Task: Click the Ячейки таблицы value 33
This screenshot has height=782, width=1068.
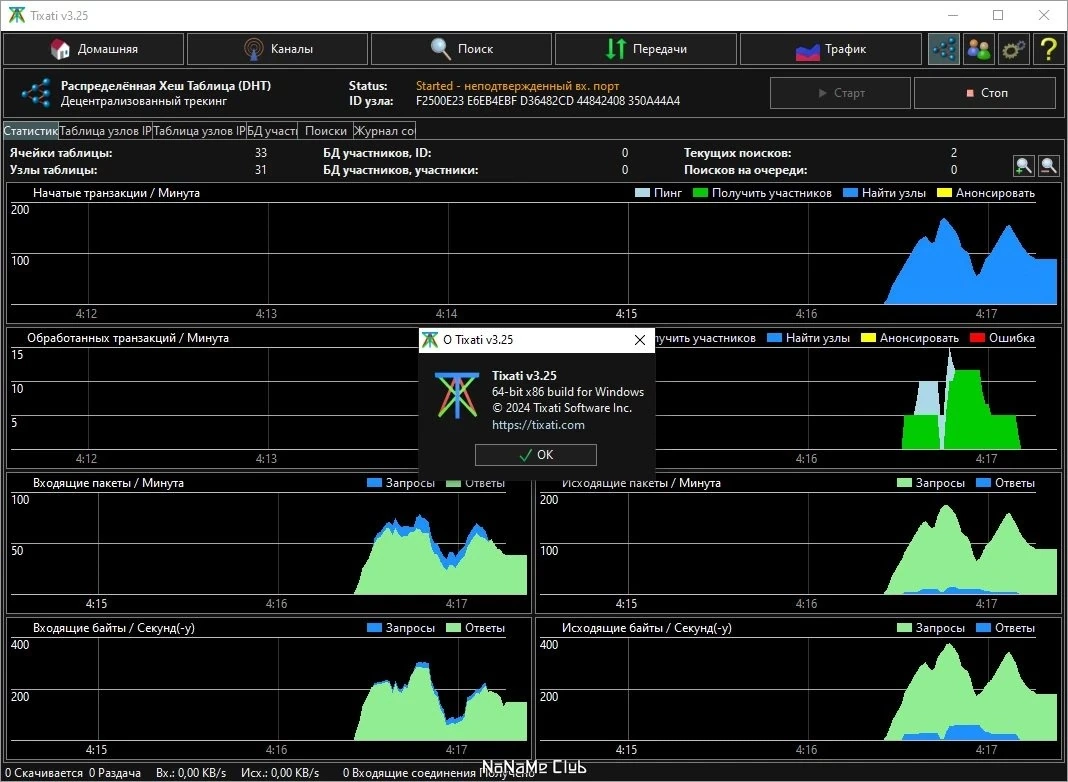Action: pyautogui.click(x=261, y=153)
